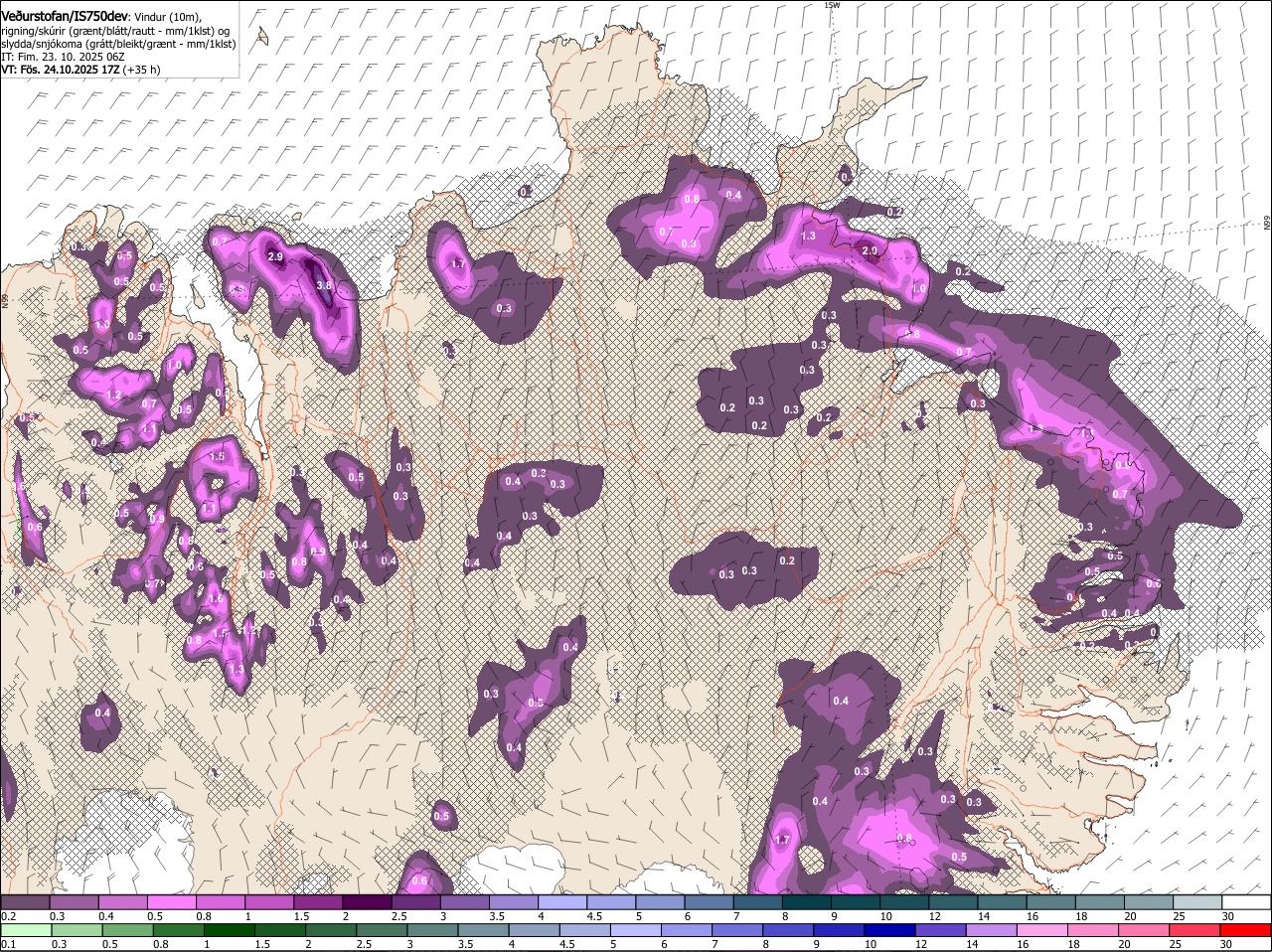Select the "IT: Fim. 23. 10. 2025 06Z" line
1272x952 pixels.
pyautogui.click(x=63, y=57)
